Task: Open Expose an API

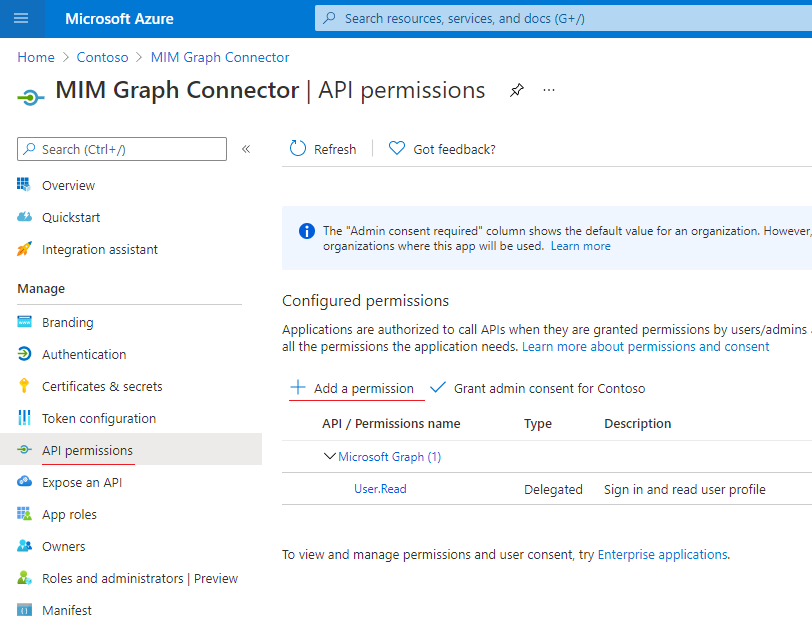Action: (x=82, y=483)
